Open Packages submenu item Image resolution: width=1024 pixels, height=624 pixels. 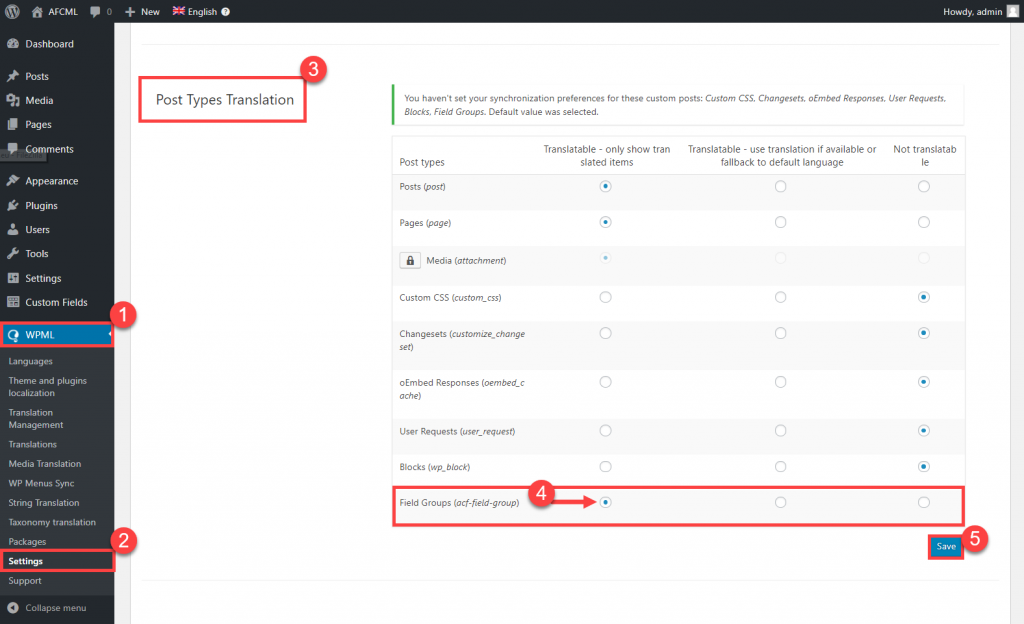[x=27, y=542]
